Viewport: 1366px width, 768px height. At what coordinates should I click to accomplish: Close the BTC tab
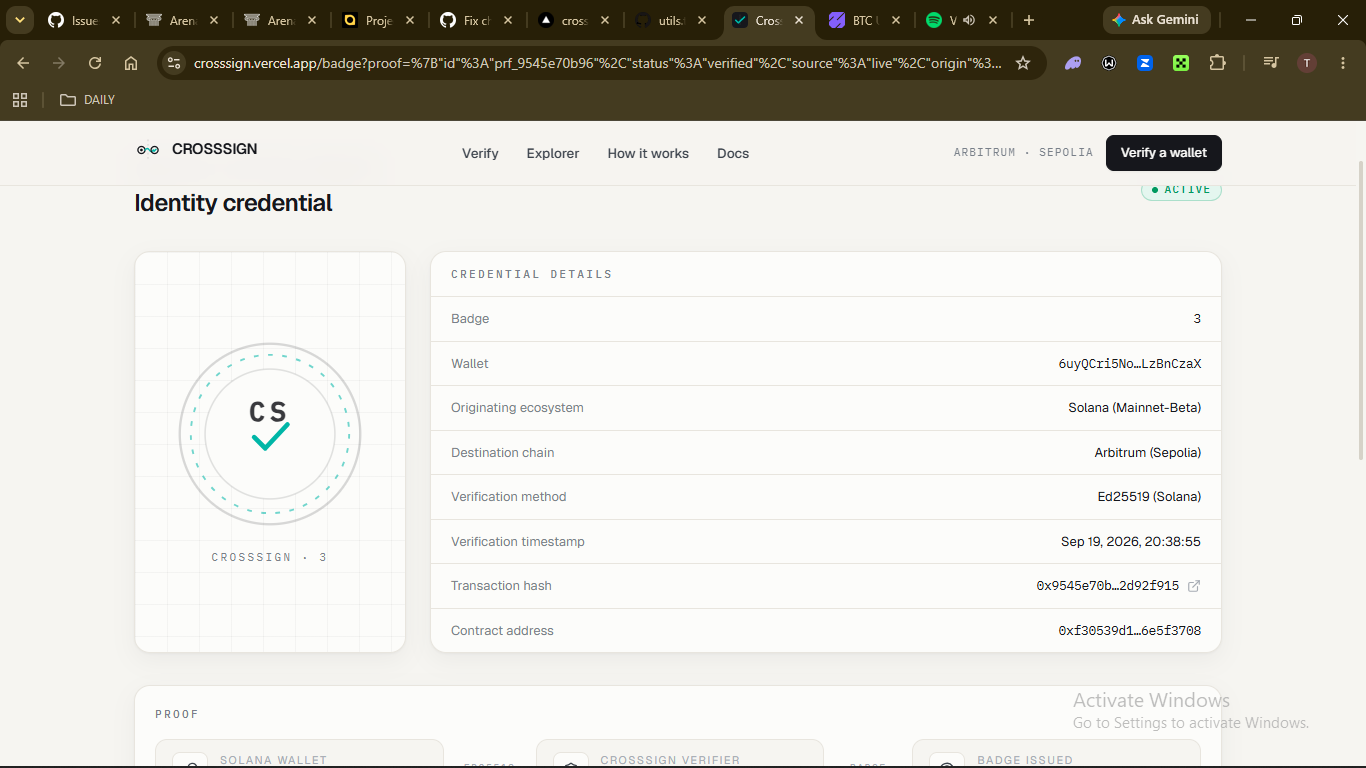pos(895,20)
